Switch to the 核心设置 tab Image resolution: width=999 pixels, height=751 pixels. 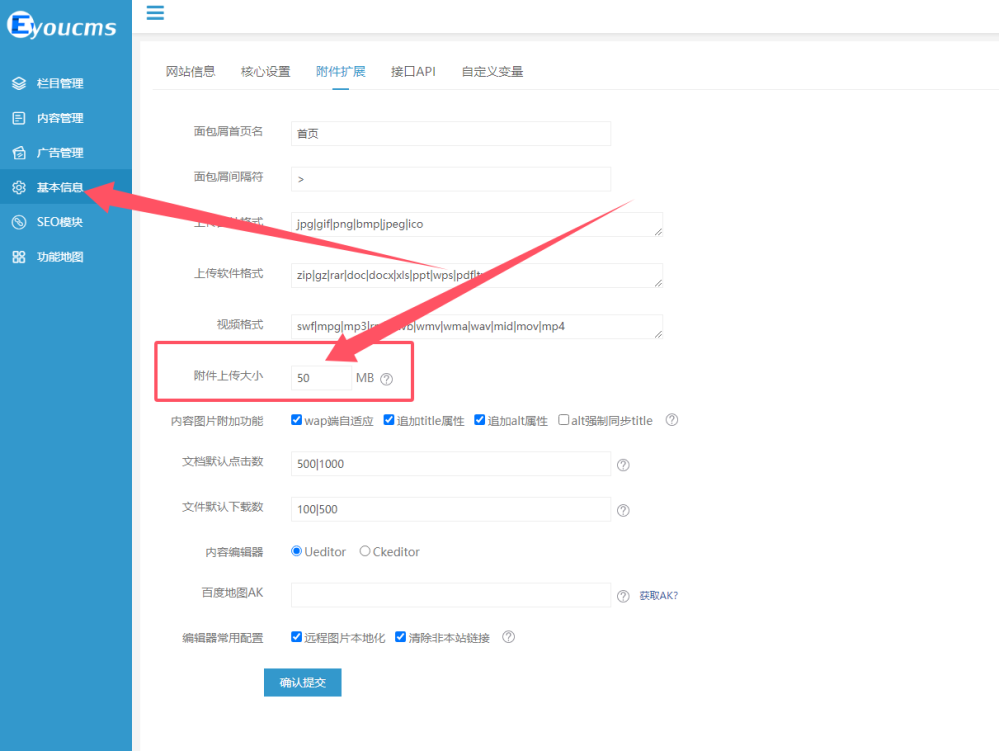(266, 71)
